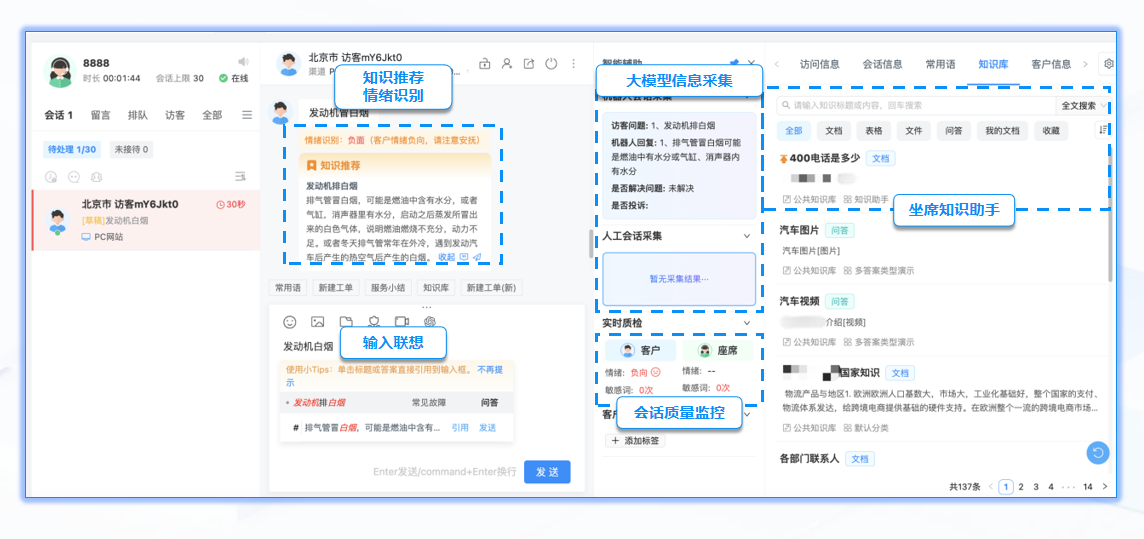This screenshot has height=539, width=1144.
Task: Click the transfer conversation icon in chat header
Action: pos(529,64)
